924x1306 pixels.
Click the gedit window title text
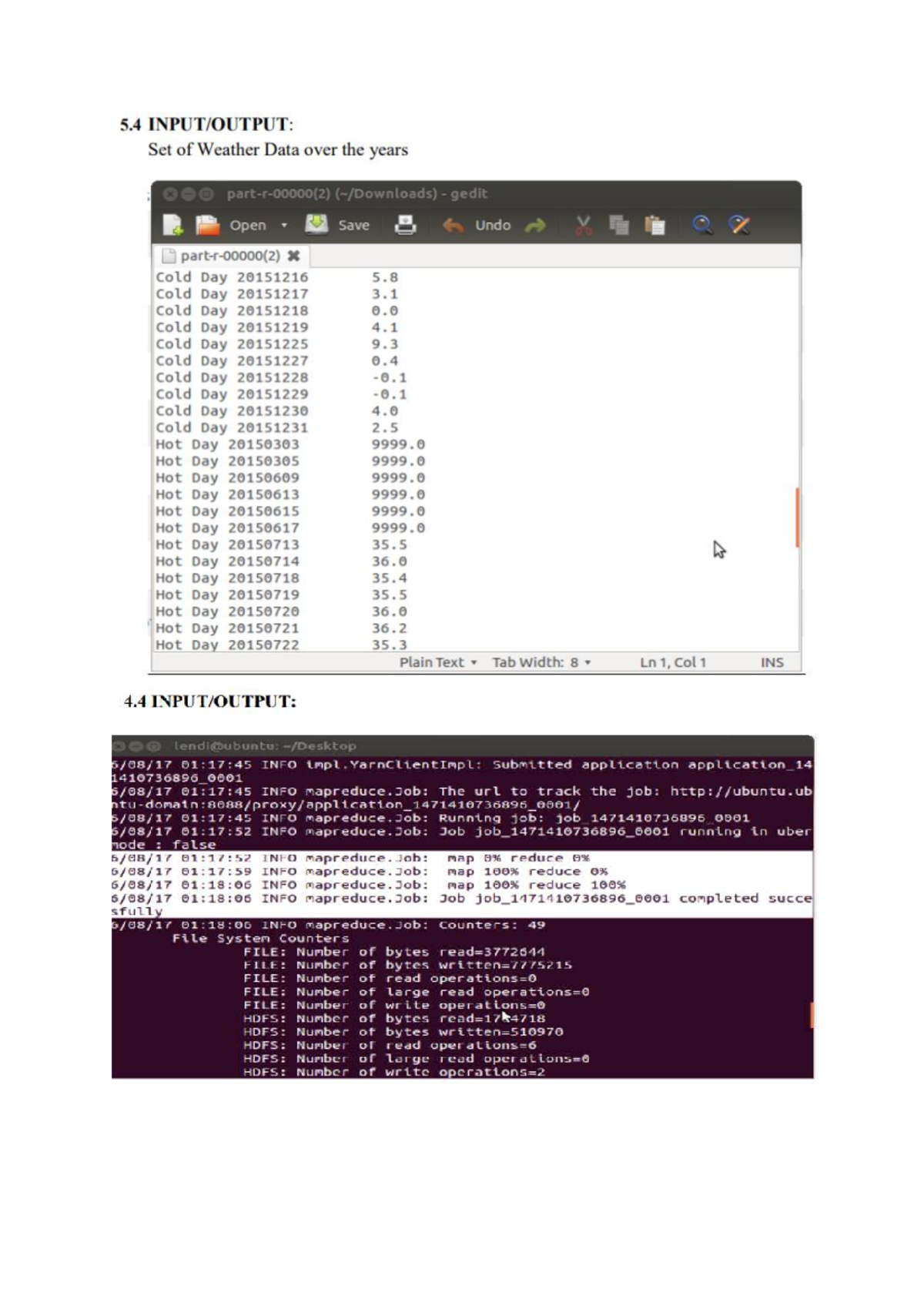(357, 194)
